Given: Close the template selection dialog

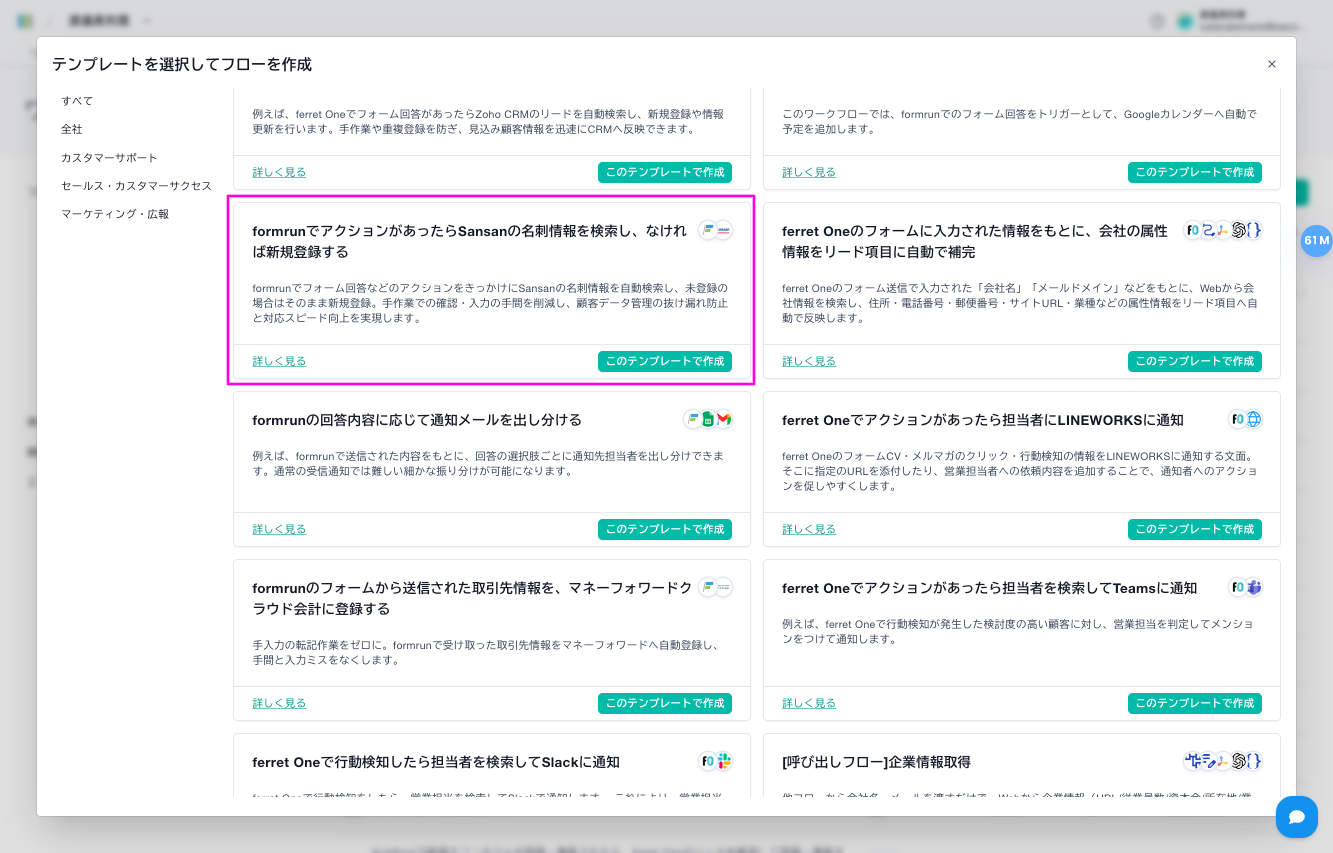Looking at the screenshot, I should pos(1271,64).
